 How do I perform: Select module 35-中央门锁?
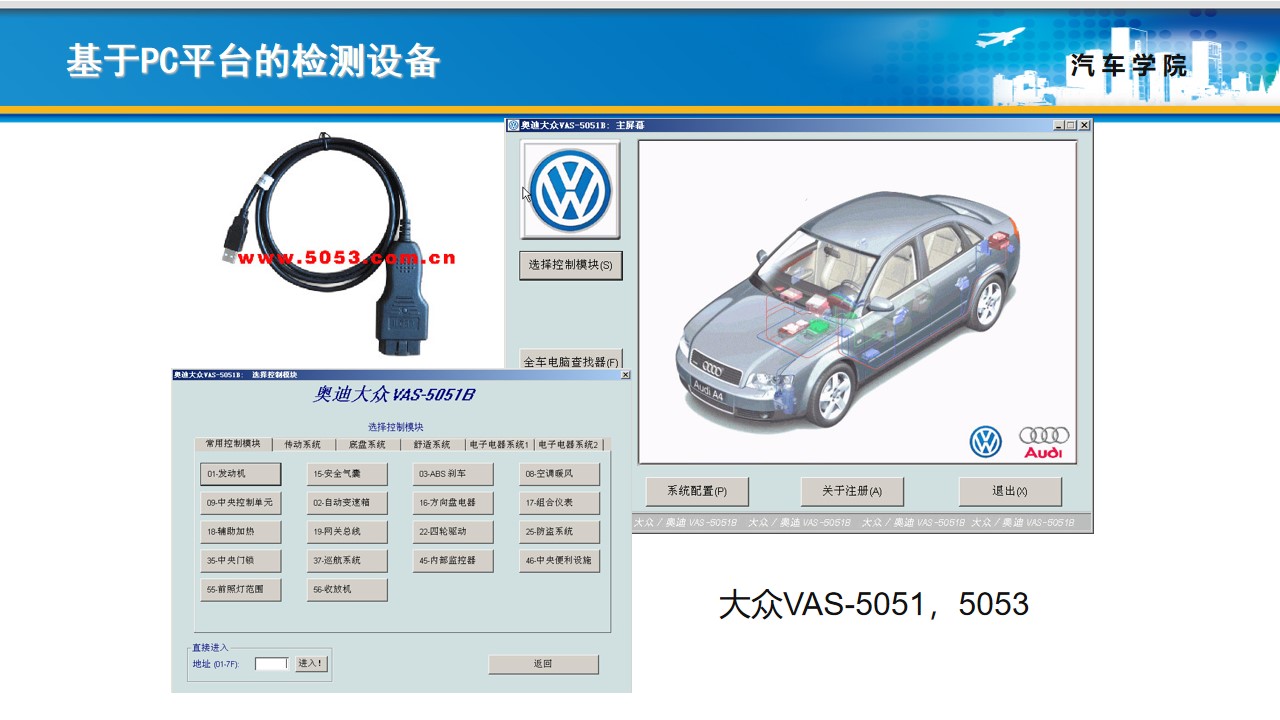click(x=241, y=561)
